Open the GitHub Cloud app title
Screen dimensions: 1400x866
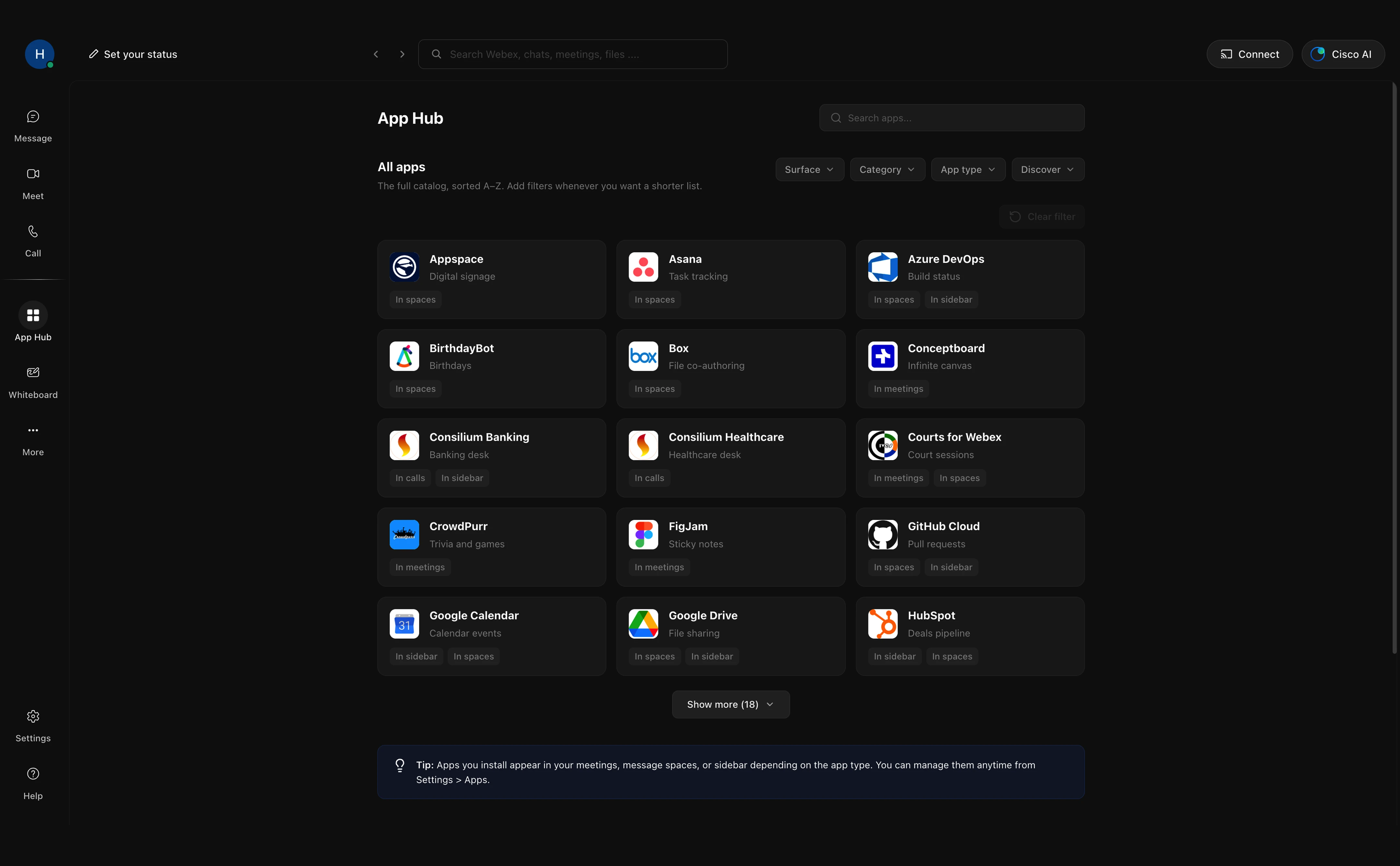(943, 526)
